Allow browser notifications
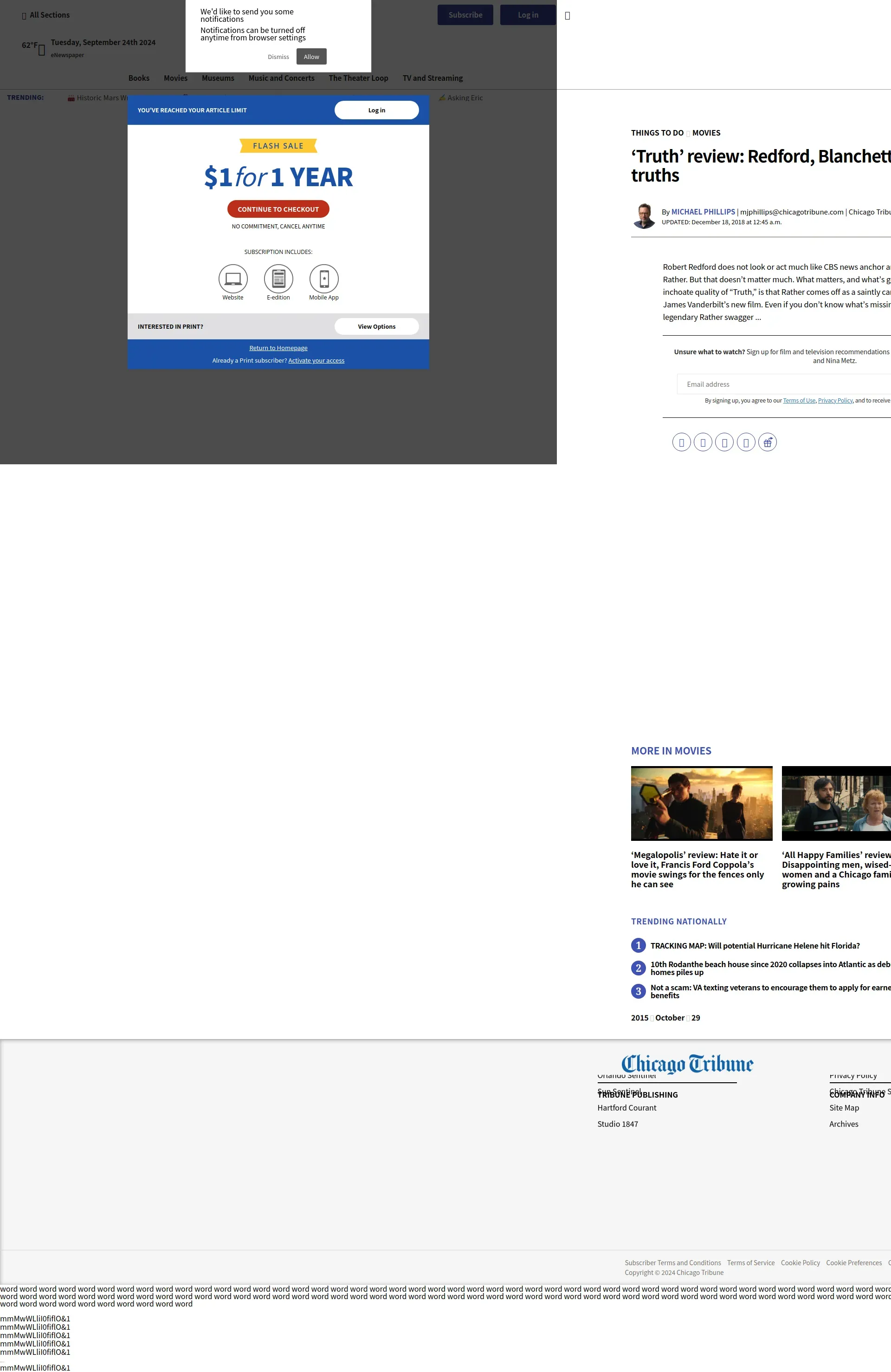Viewport: 891px width, 1372px height. click(311, 57)
